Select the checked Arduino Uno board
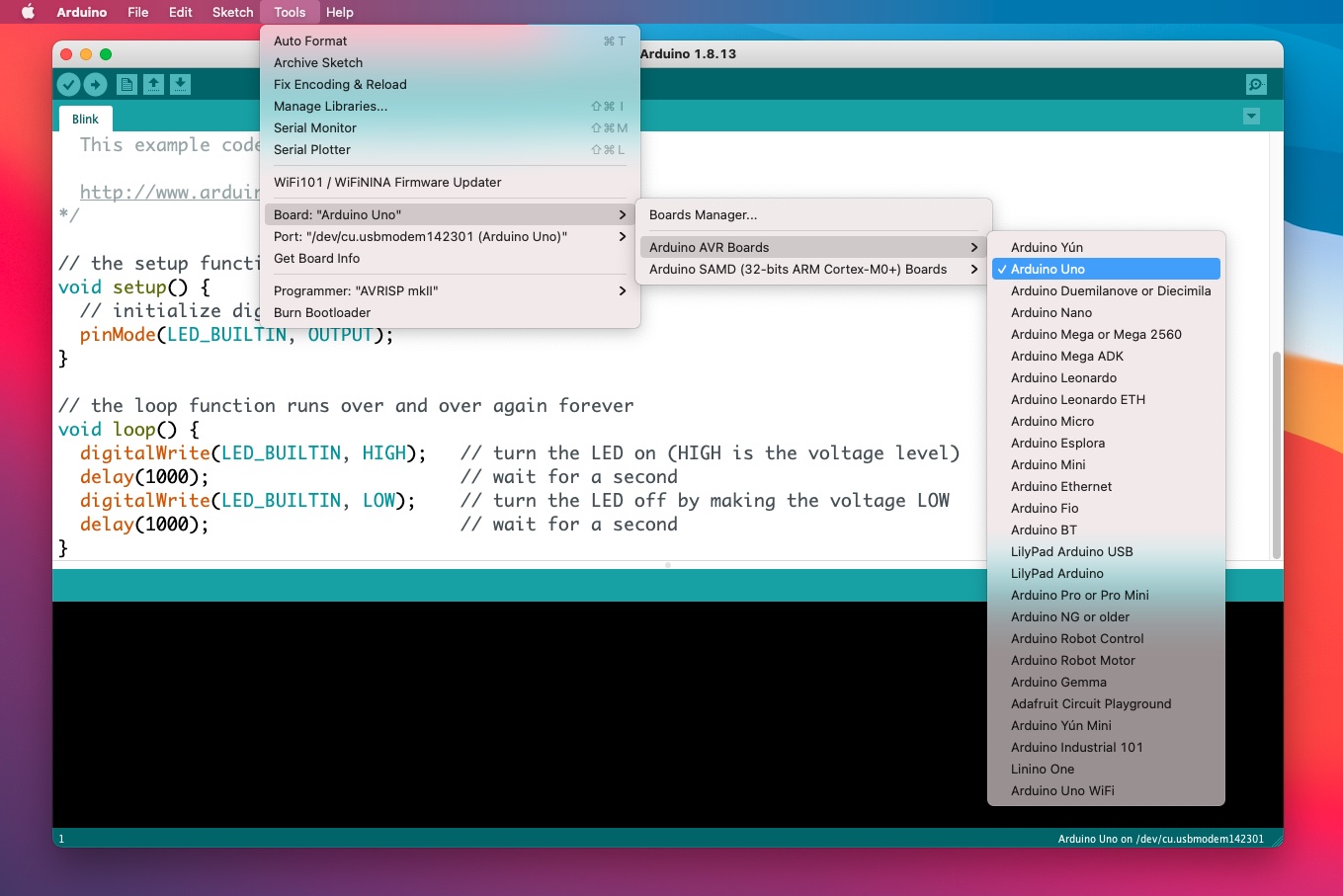The height and width of the screenshot is (896, 1343). pyautogui.click(x=1048, y=269)
